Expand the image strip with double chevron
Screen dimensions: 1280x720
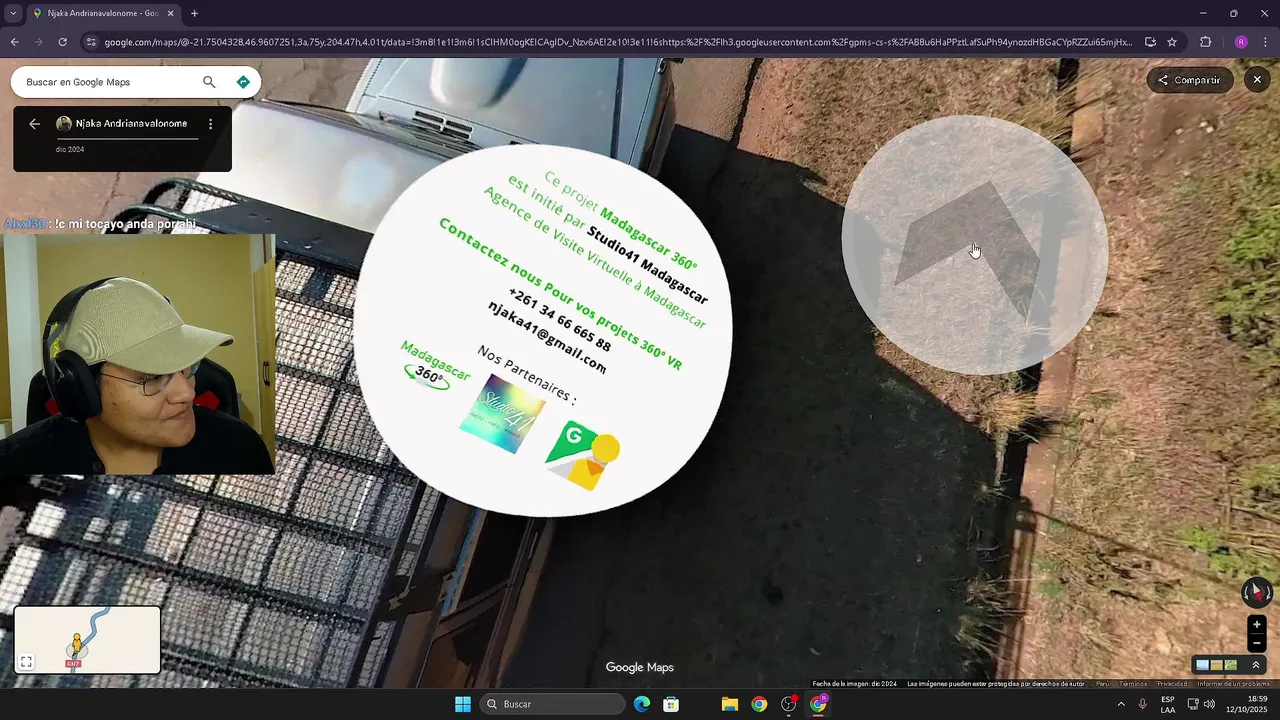pyautogui.click(x=1256, y=665)
